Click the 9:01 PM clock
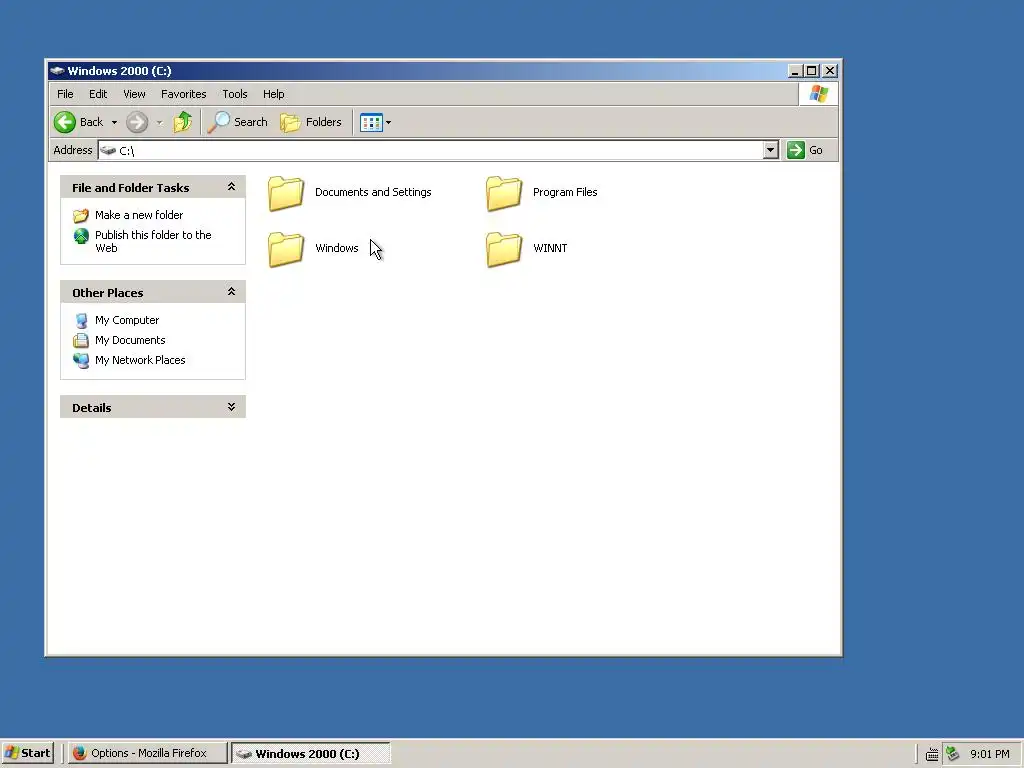Image resolution: width=1024 pixels, height=768 pixels. [989, 754]
